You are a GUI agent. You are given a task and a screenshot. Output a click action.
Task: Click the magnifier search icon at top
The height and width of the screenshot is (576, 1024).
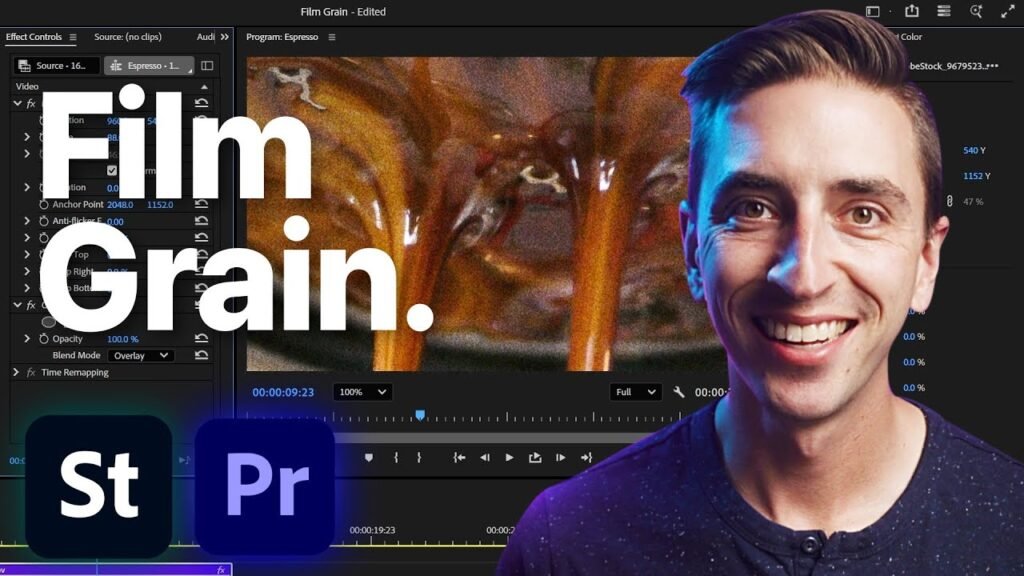(976, 11)
